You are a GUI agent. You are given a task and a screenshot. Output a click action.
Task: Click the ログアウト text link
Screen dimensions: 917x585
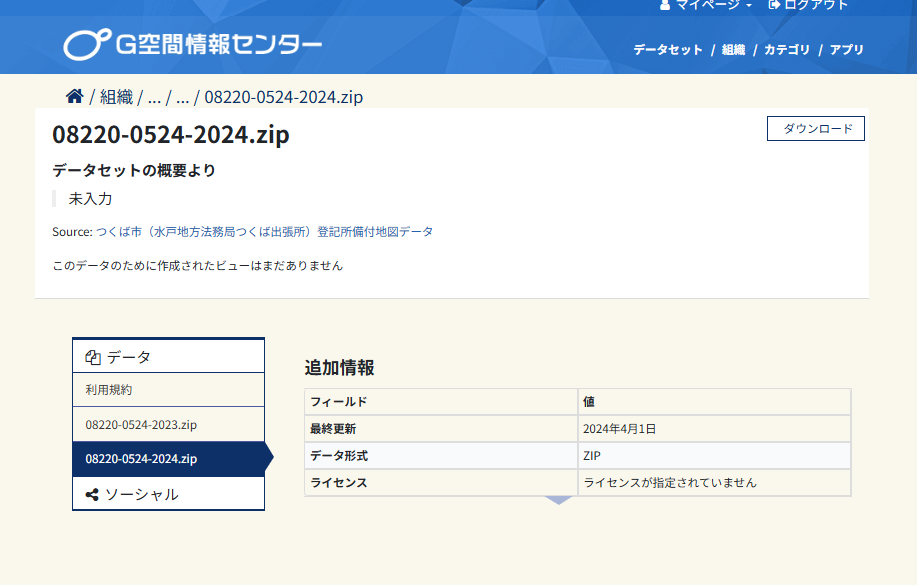[x=816, y=5]
